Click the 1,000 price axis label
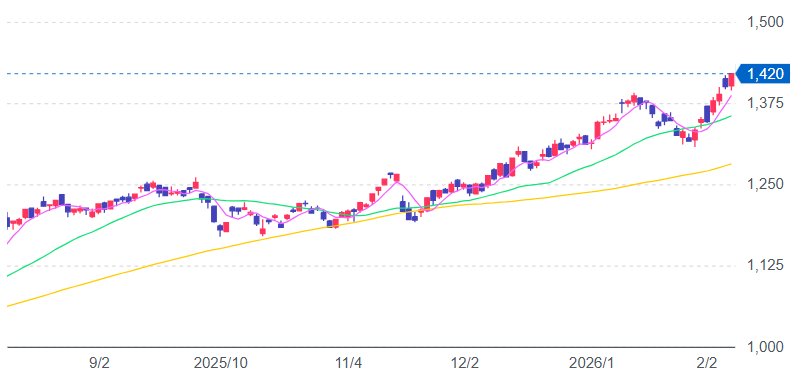 click(x=765, y=347)
